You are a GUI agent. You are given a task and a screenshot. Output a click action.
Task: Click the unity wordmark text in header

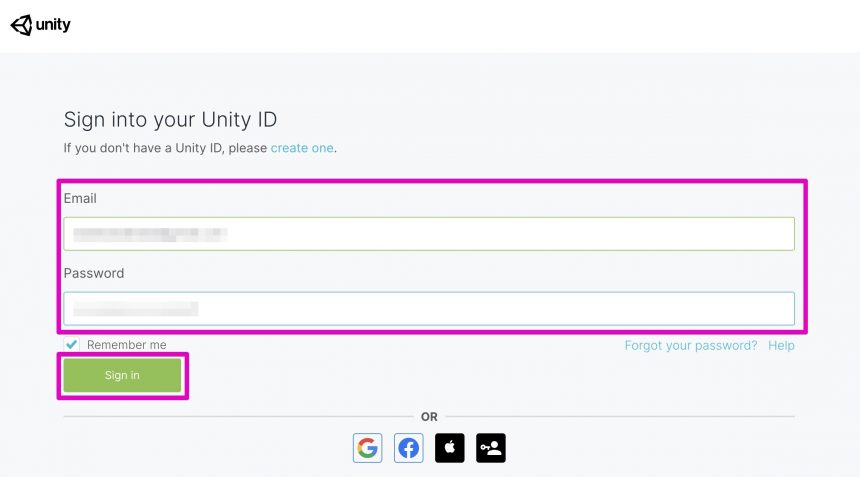[x=53, y=25]
